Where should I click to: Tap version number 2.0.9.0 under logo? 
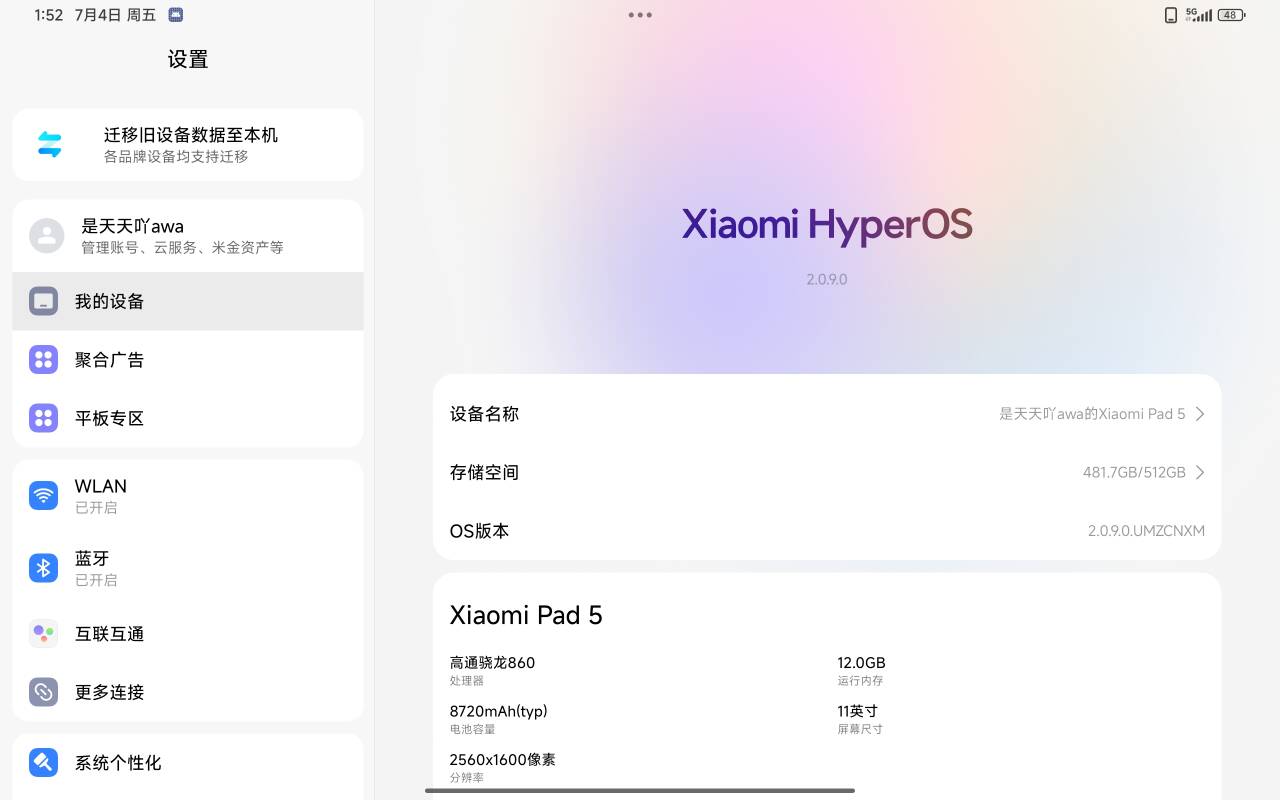[827, 279]
